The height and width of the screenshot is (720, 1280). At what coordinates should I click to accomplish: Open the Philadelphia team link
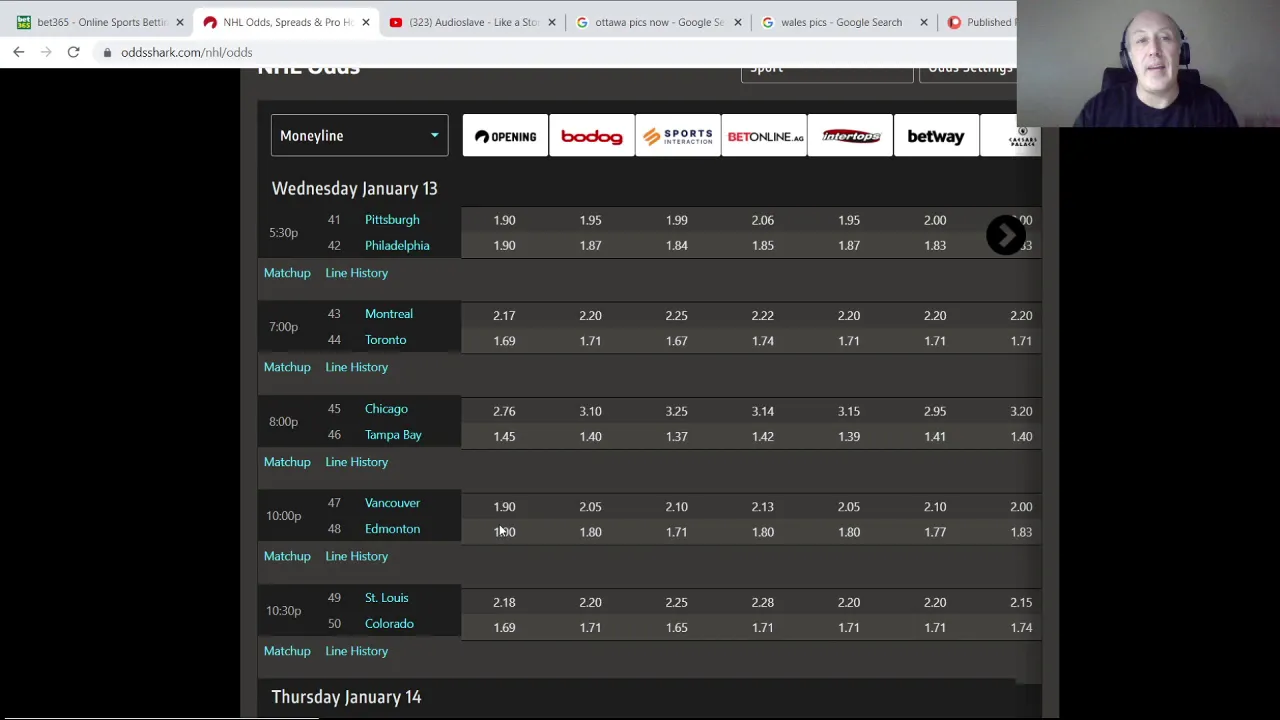(397, 245)
